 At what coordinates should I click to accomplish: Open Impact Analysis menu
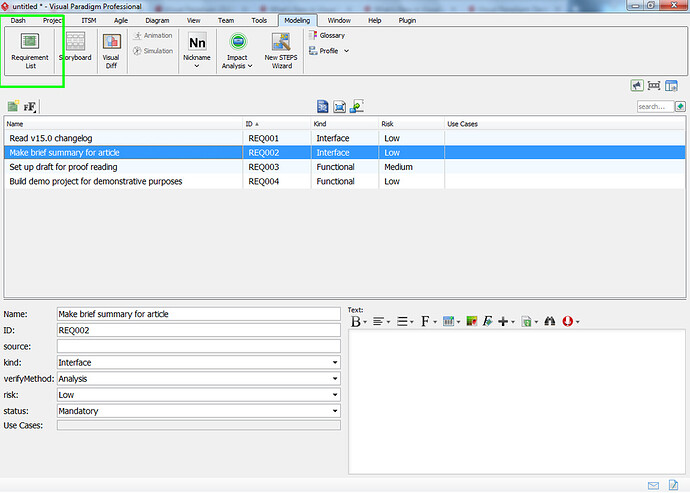click(x=237, y=51)
